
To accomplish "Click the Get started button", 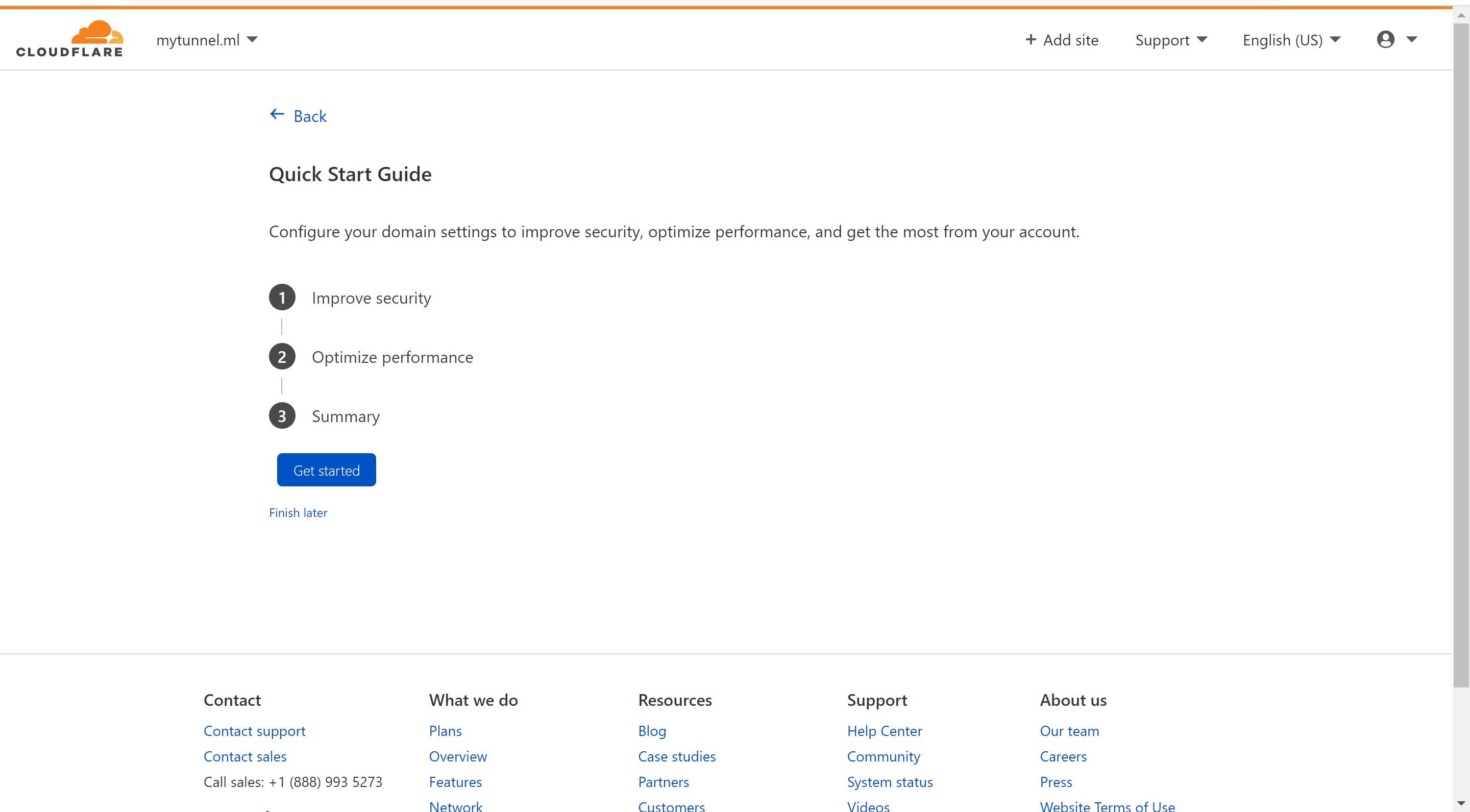I will 327,470.
